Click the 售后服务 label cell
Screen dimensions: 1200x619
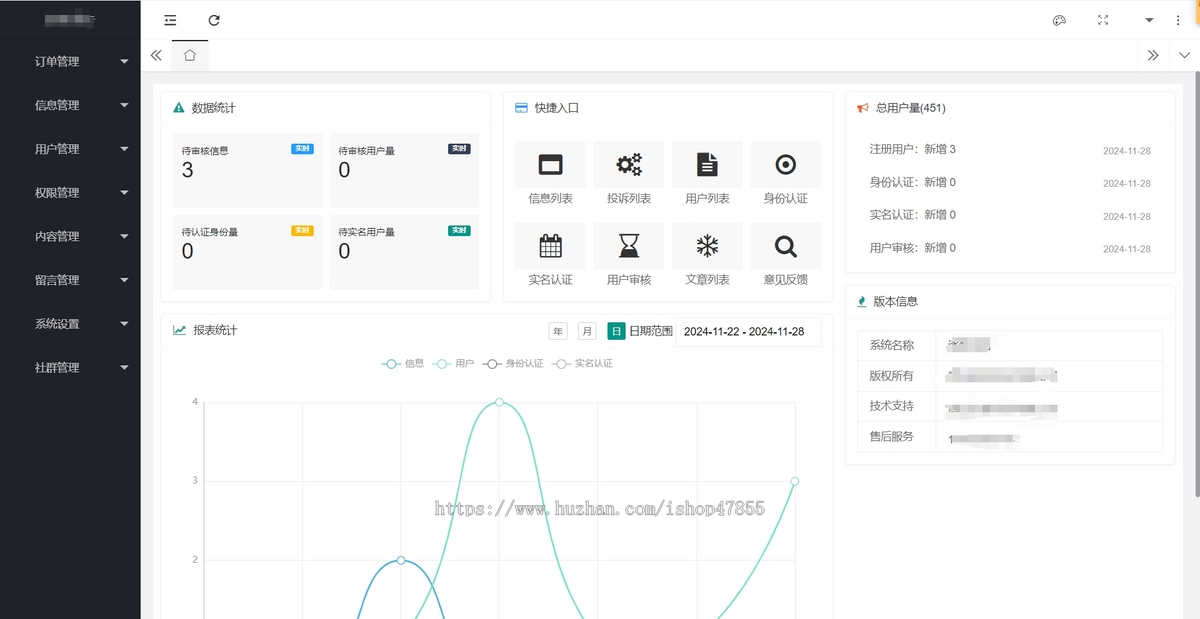[x=897, y=437]
